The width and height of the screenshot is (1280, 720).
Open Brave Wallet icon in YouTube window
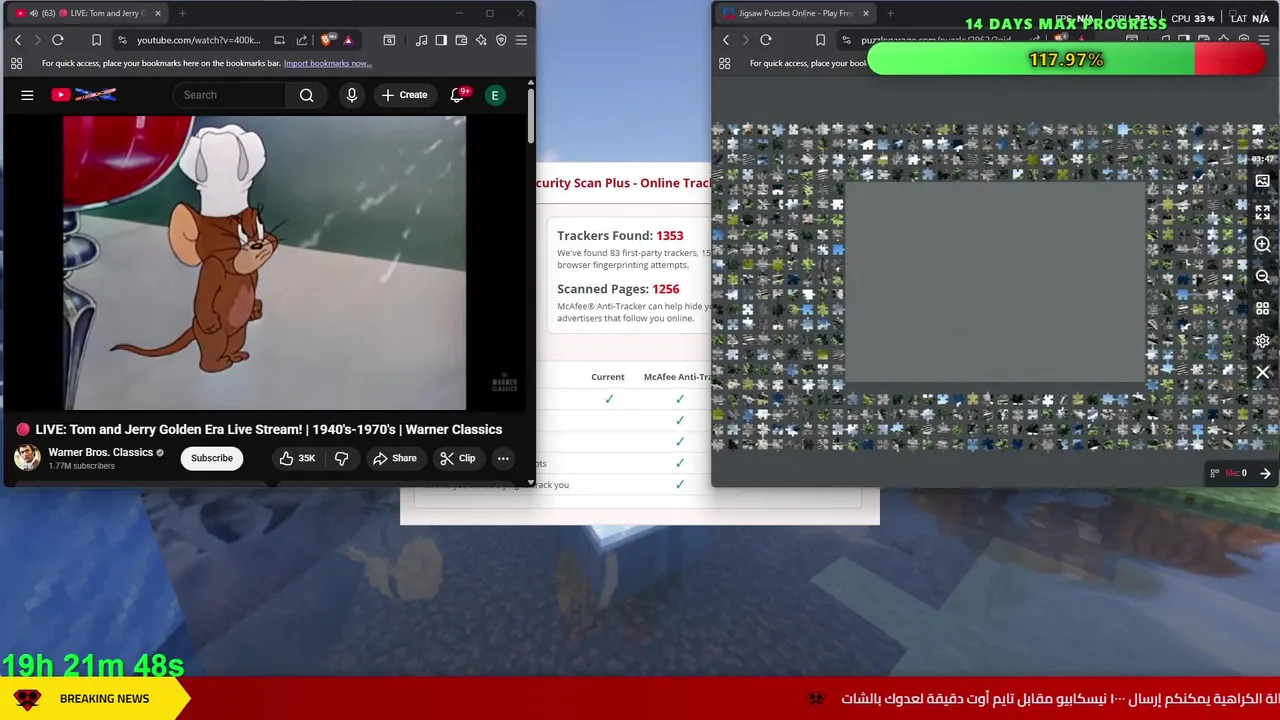[x=461, y=40]
